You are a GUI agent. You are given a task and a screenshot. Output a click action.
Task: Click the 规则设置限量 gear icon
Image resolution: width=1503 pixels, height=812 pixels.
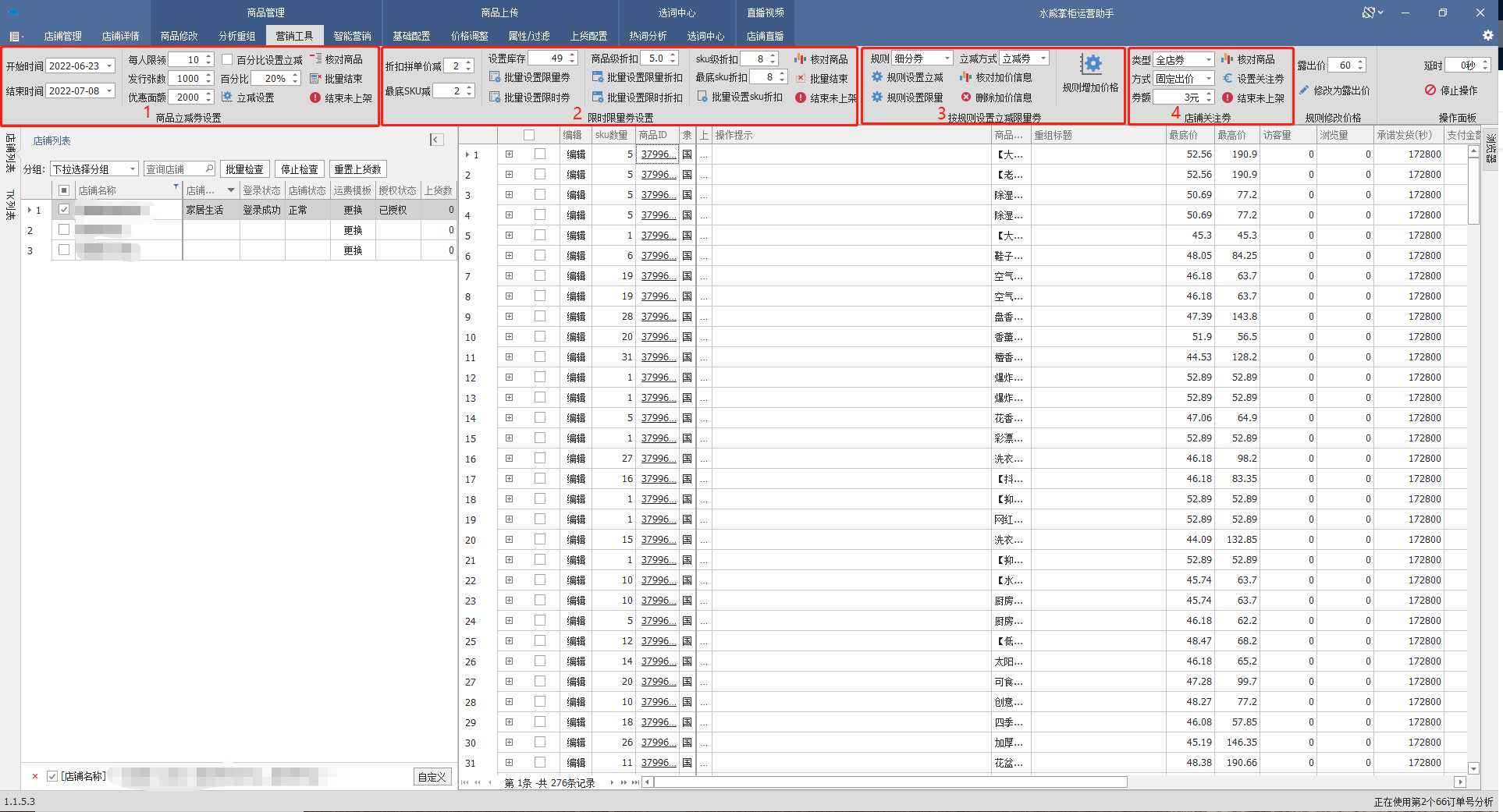877,98
